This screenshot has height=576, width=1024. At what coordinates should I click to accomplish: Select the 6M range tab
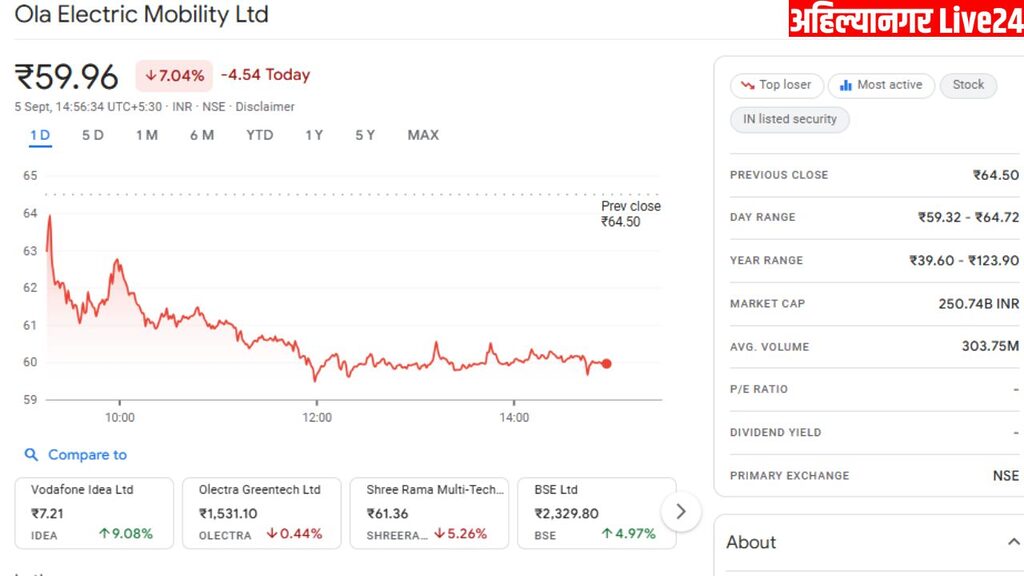coord(202,135)
